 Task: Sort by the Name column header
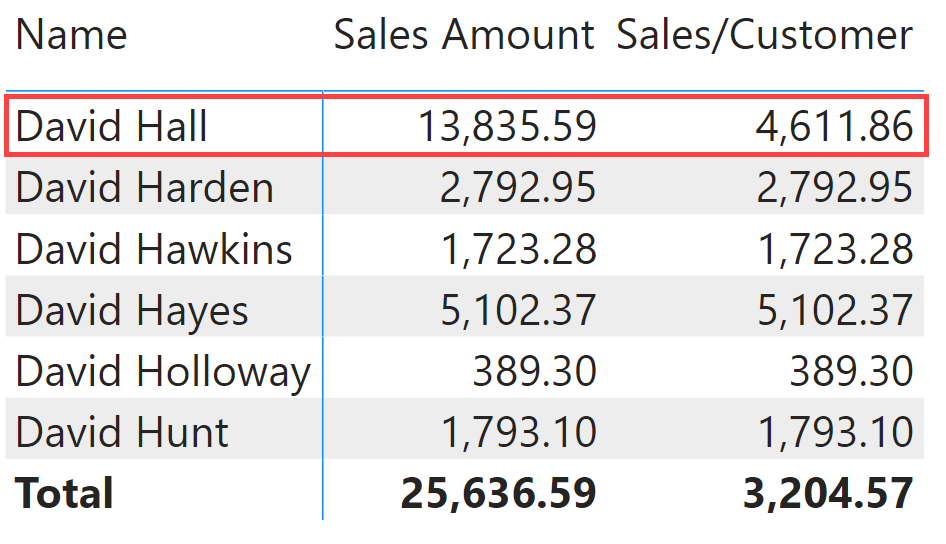pyautogui.click(x=71, y=35)
